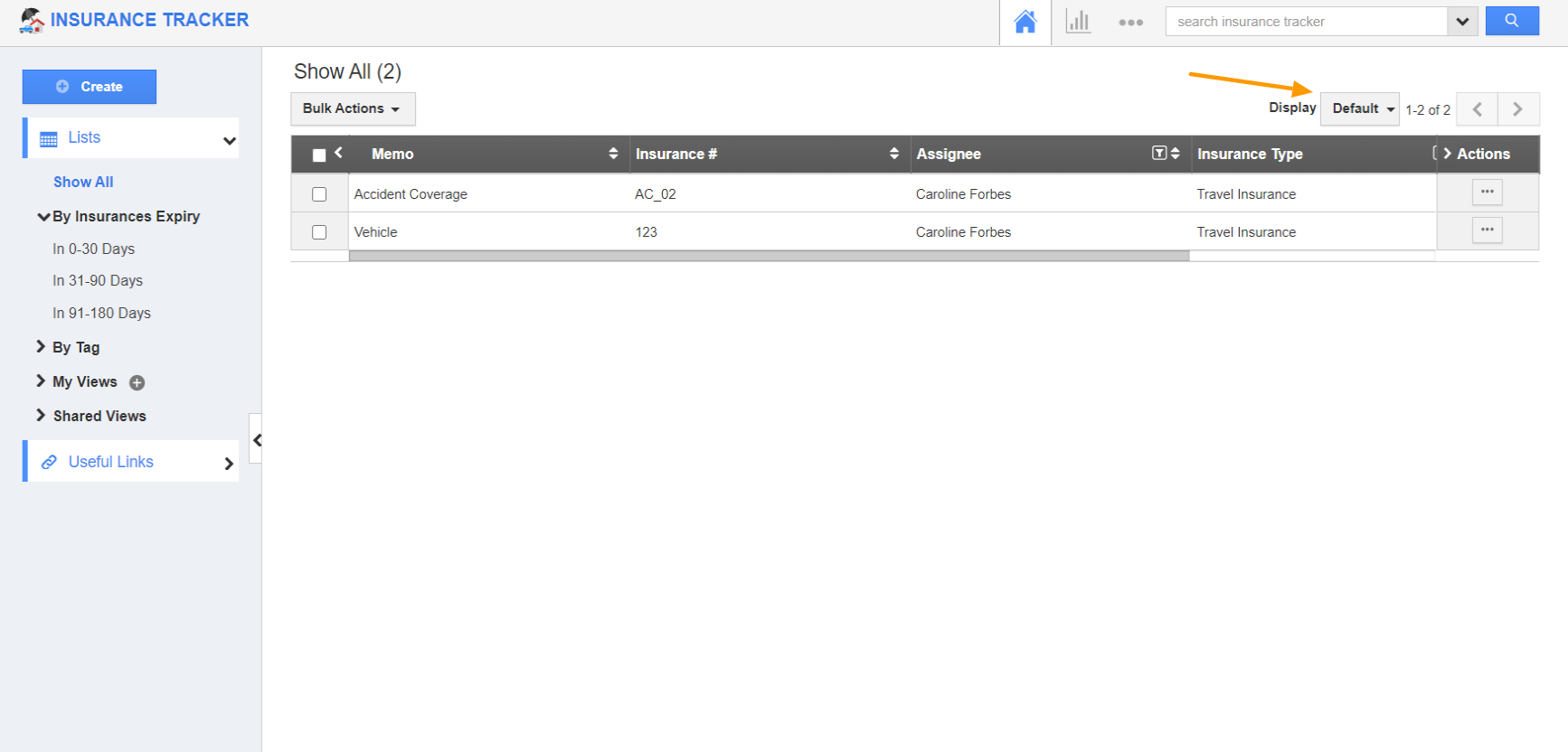This screenshot has height=752, width=1568.
Task: Click Travel Insurance in Accident Coverage row
Action: (1246, 194)
